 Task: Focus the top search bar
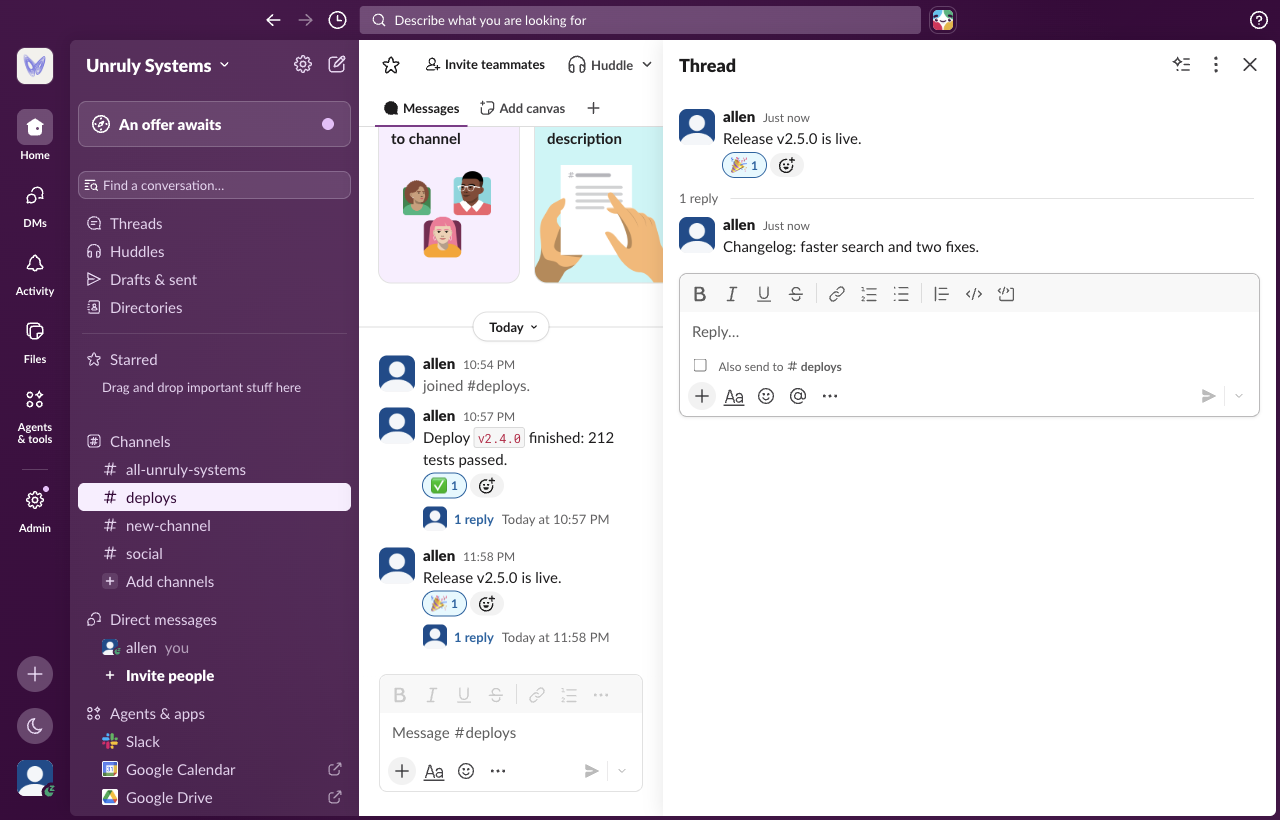click(640, 20)
